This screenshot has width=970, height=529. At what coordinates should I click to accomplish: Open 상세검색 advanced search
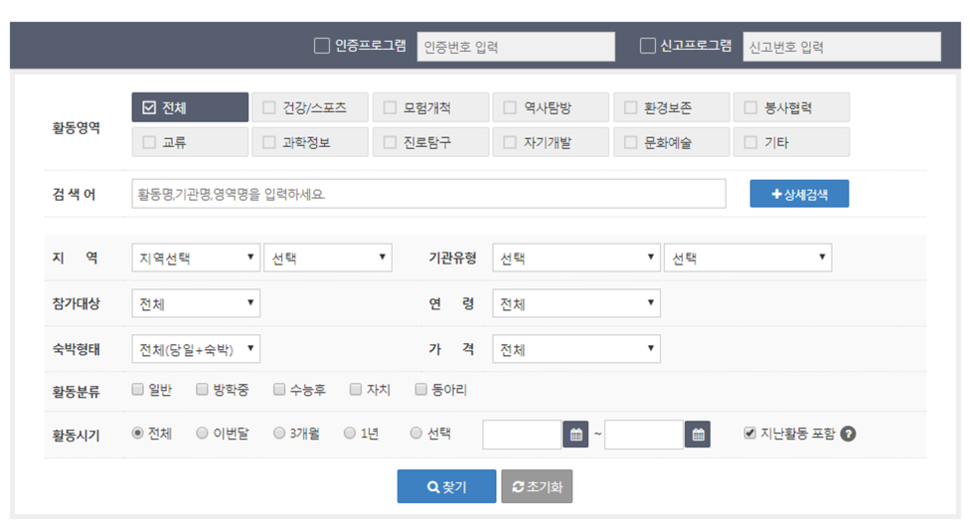tap(799, 194)
